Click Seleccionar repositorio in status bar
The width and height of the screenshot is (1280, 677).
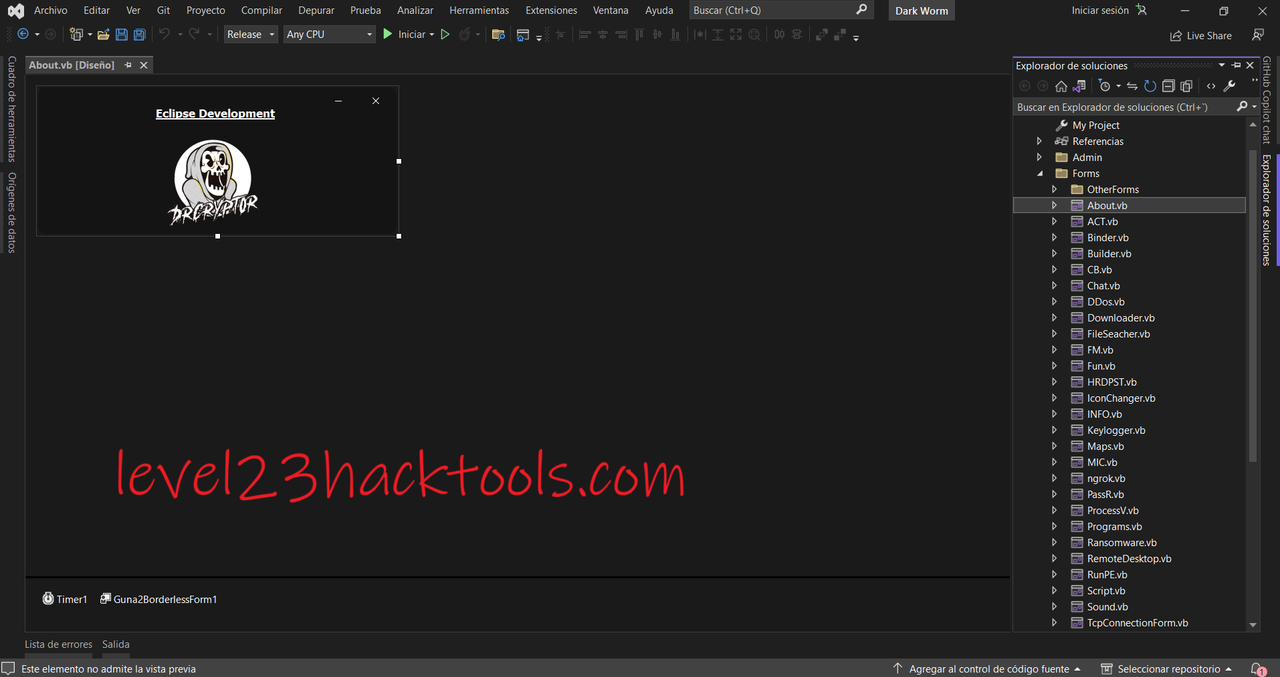(x=1168, y=668)
